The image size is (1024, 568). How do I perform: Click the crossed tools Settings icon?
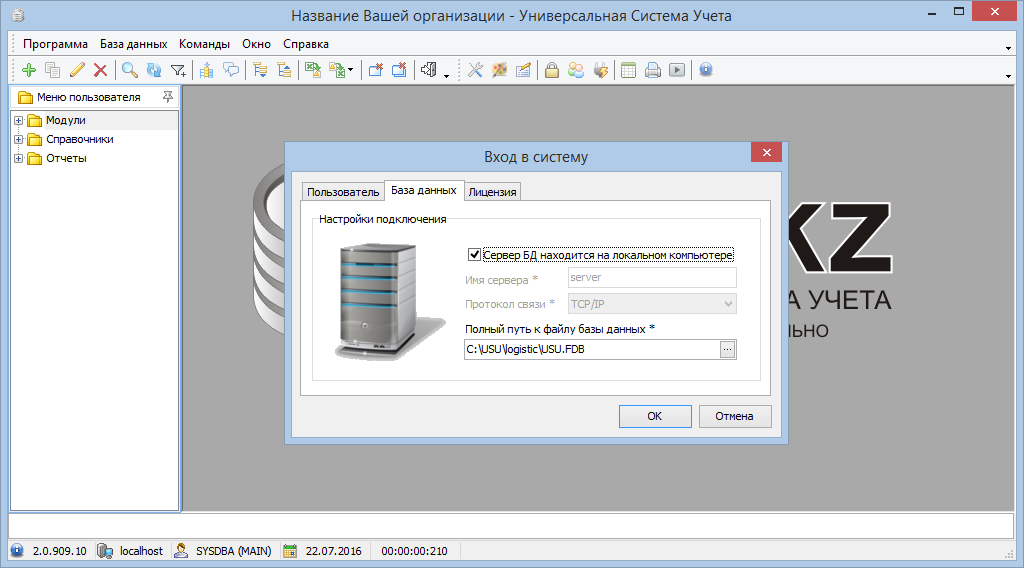click(x=475, y=70)
